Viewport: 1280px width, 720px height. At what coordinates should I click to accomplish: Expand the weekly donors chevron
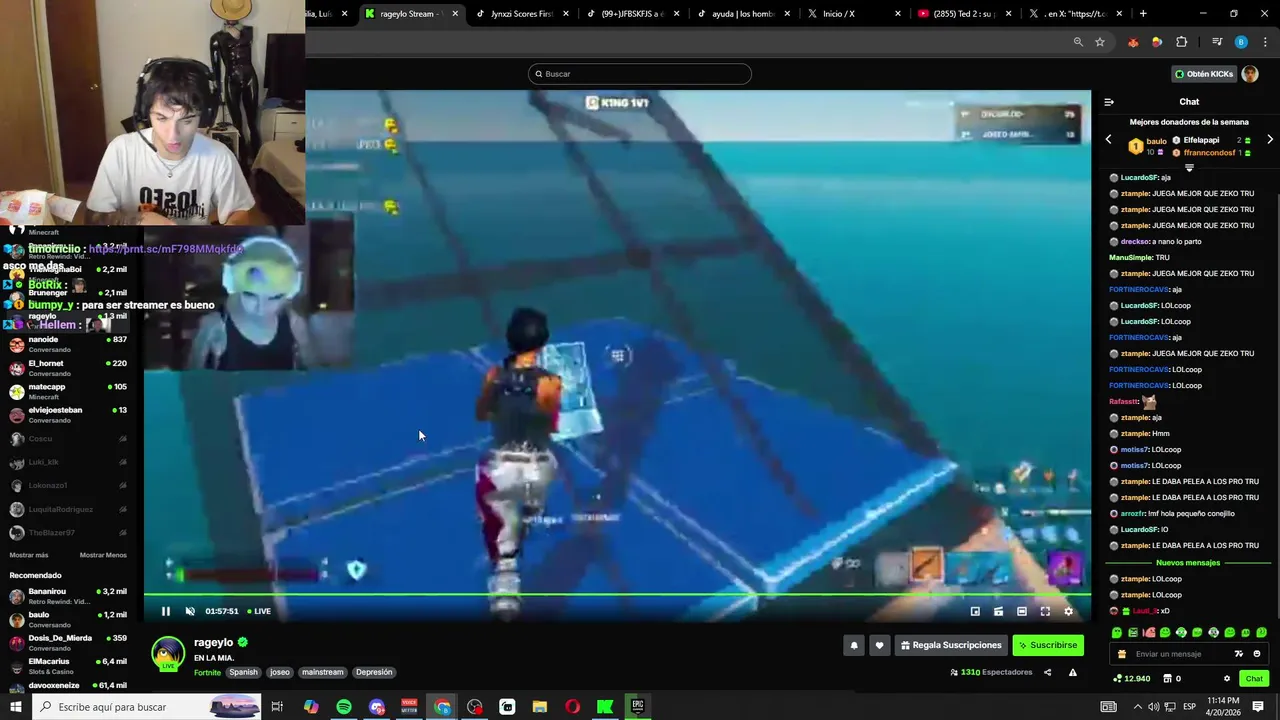click(x=1189, y=167)
